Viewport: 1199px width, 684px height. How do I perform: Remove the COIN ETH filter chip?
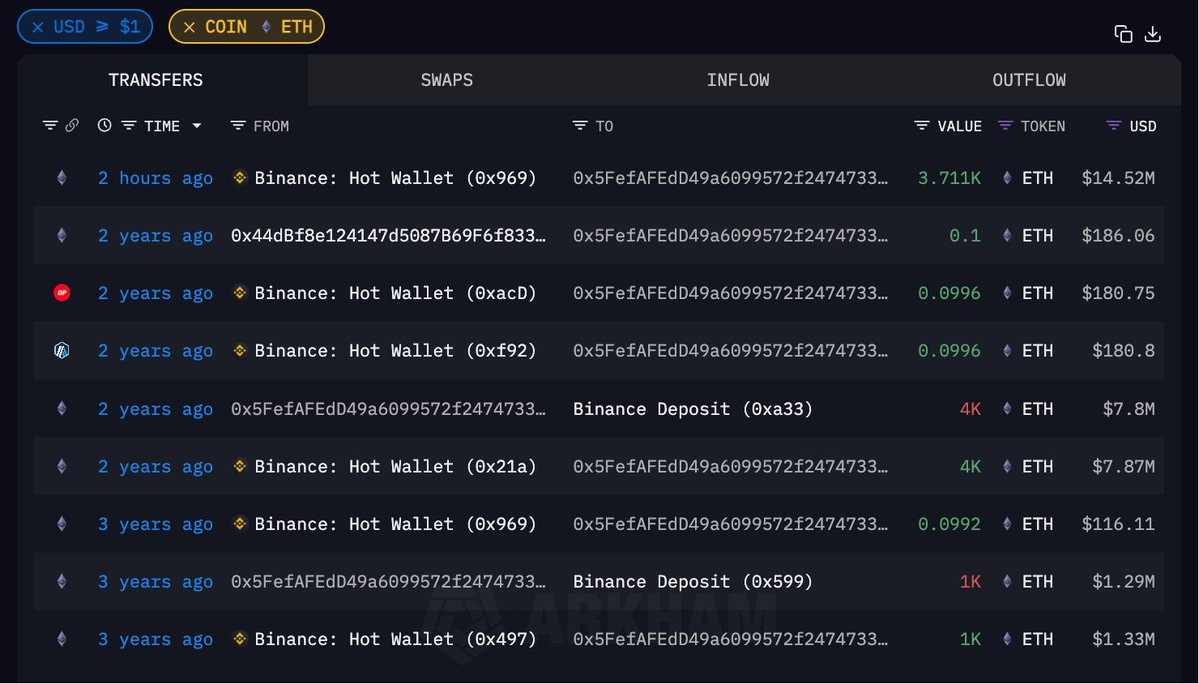tap(190, 28)
